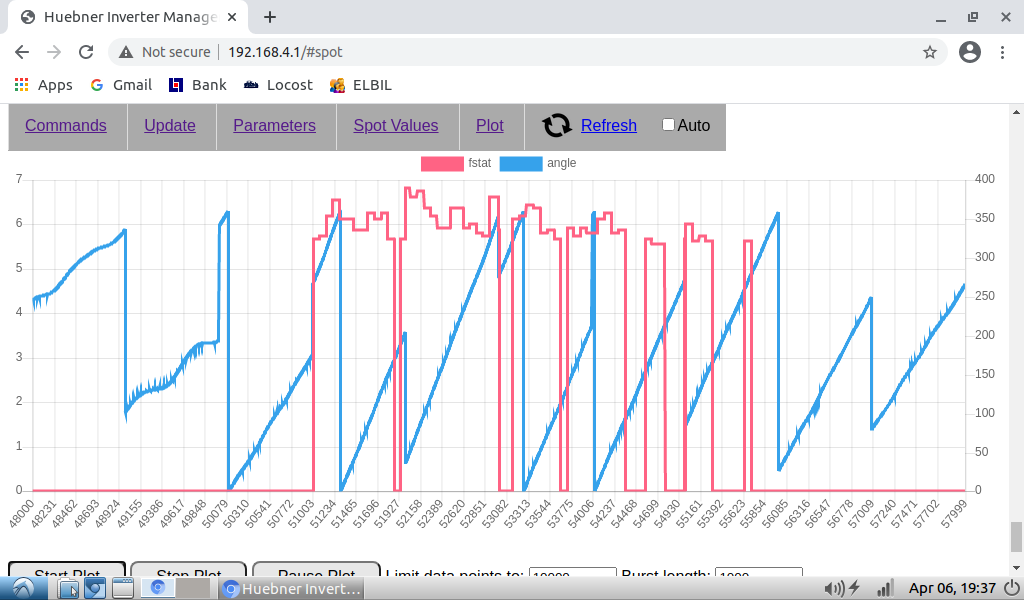This screenshot has height=600, width=1024.
Task: Toggle fstat series via pink legend box
Action: click(x=441, y=163)
